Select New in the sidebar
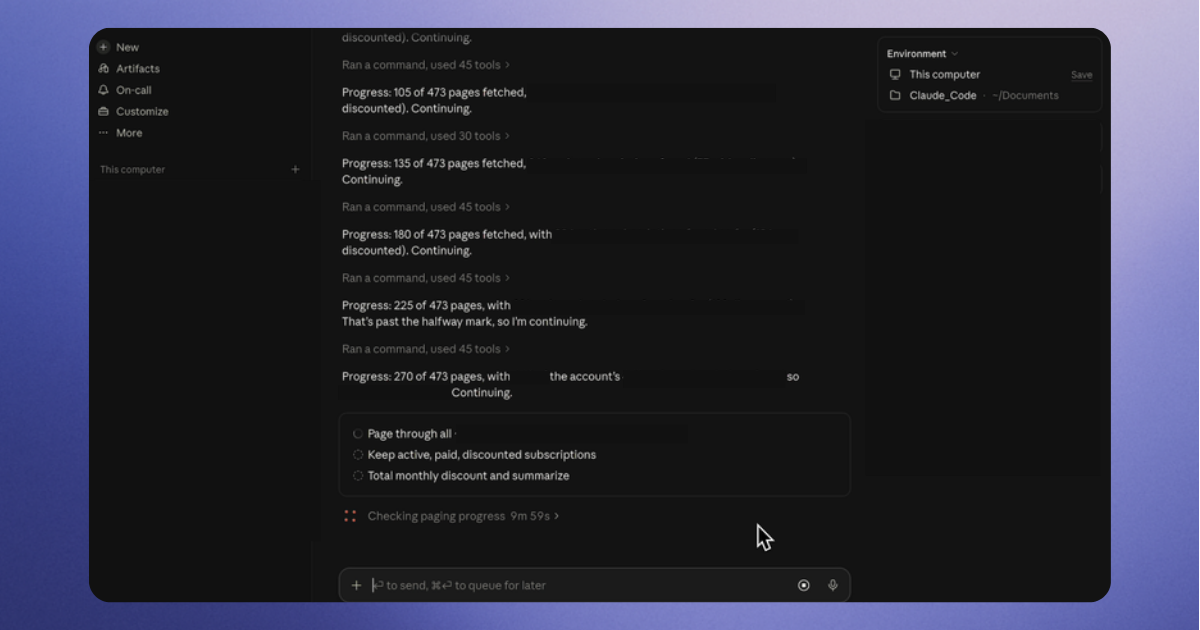This screenshot has width=1200, height=630. (127, 47)
